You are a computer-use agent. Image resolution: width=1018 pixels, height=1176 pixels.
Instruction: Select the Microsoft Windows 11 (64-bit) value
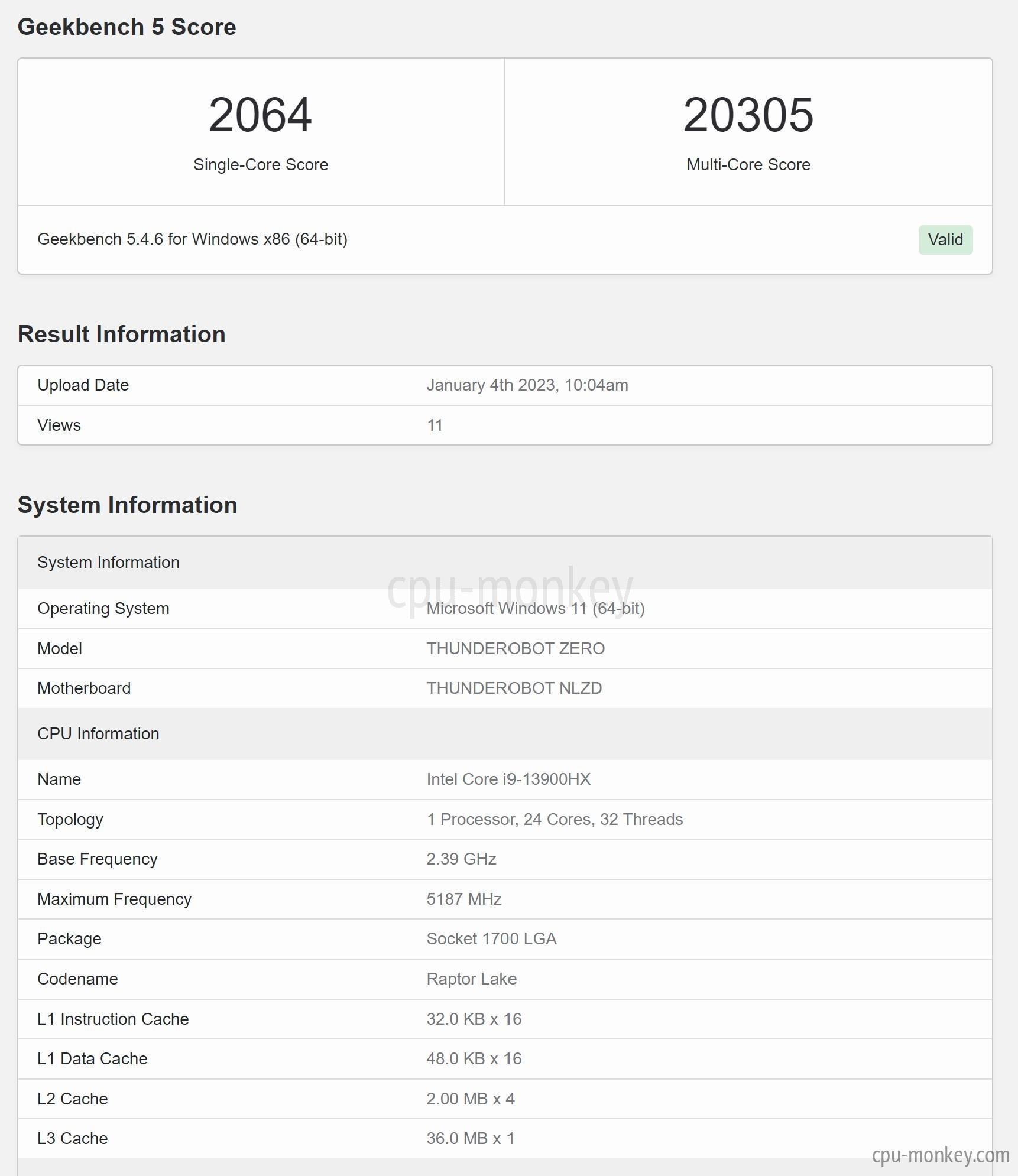click(x=536, y=609)
